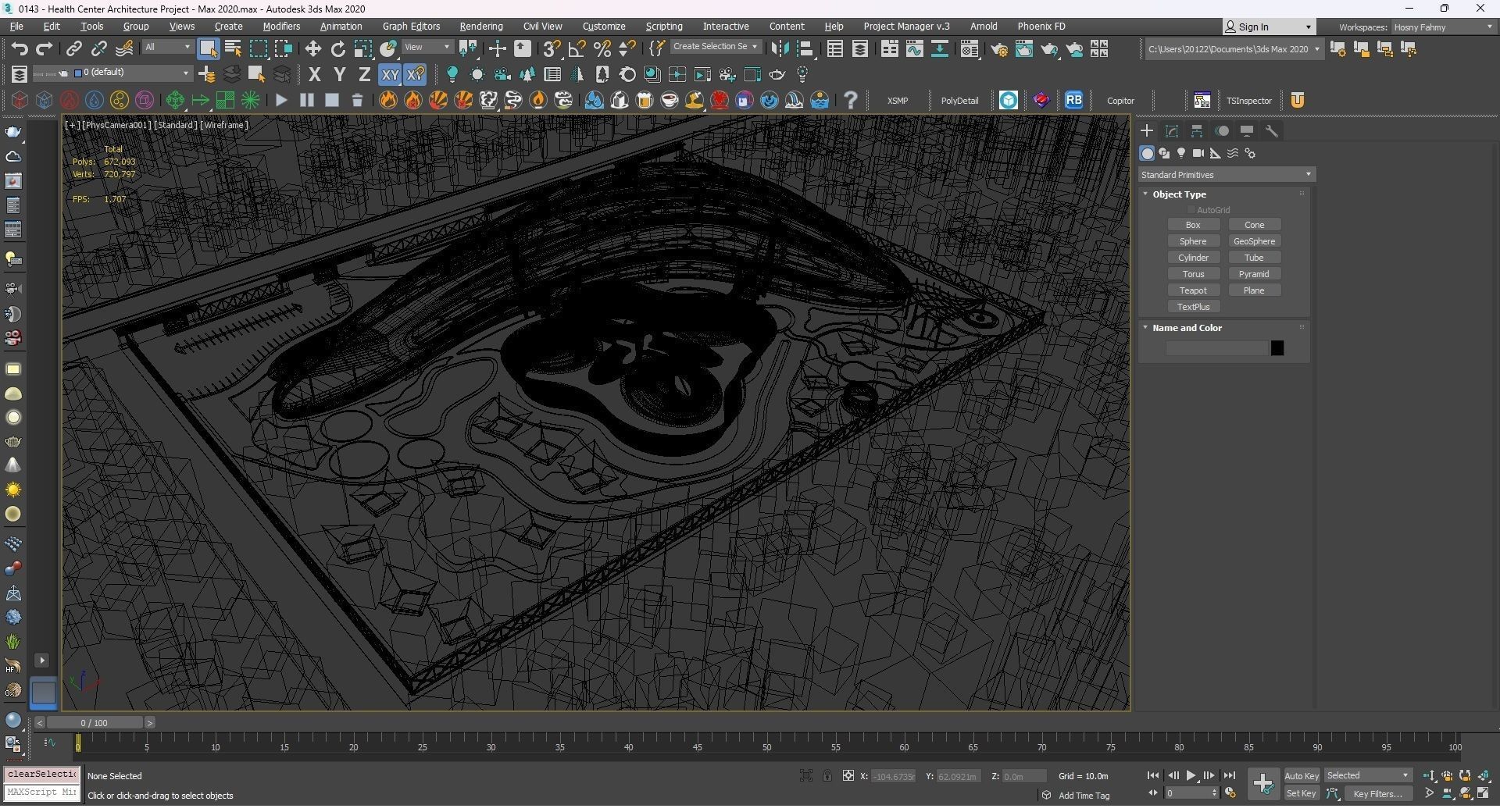Toggle the 3D Snaps button

(552, 49)
